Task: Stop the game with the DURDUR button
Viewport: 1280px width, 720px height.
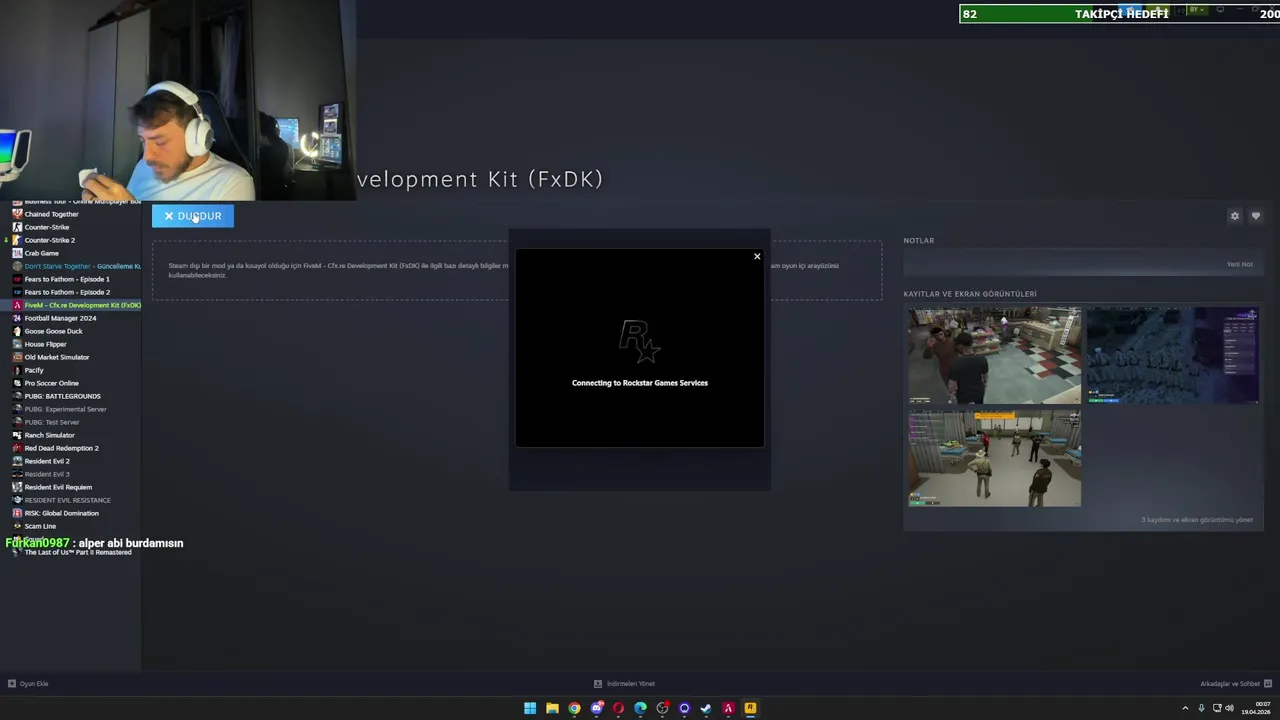Action: [x=193, y=216]
